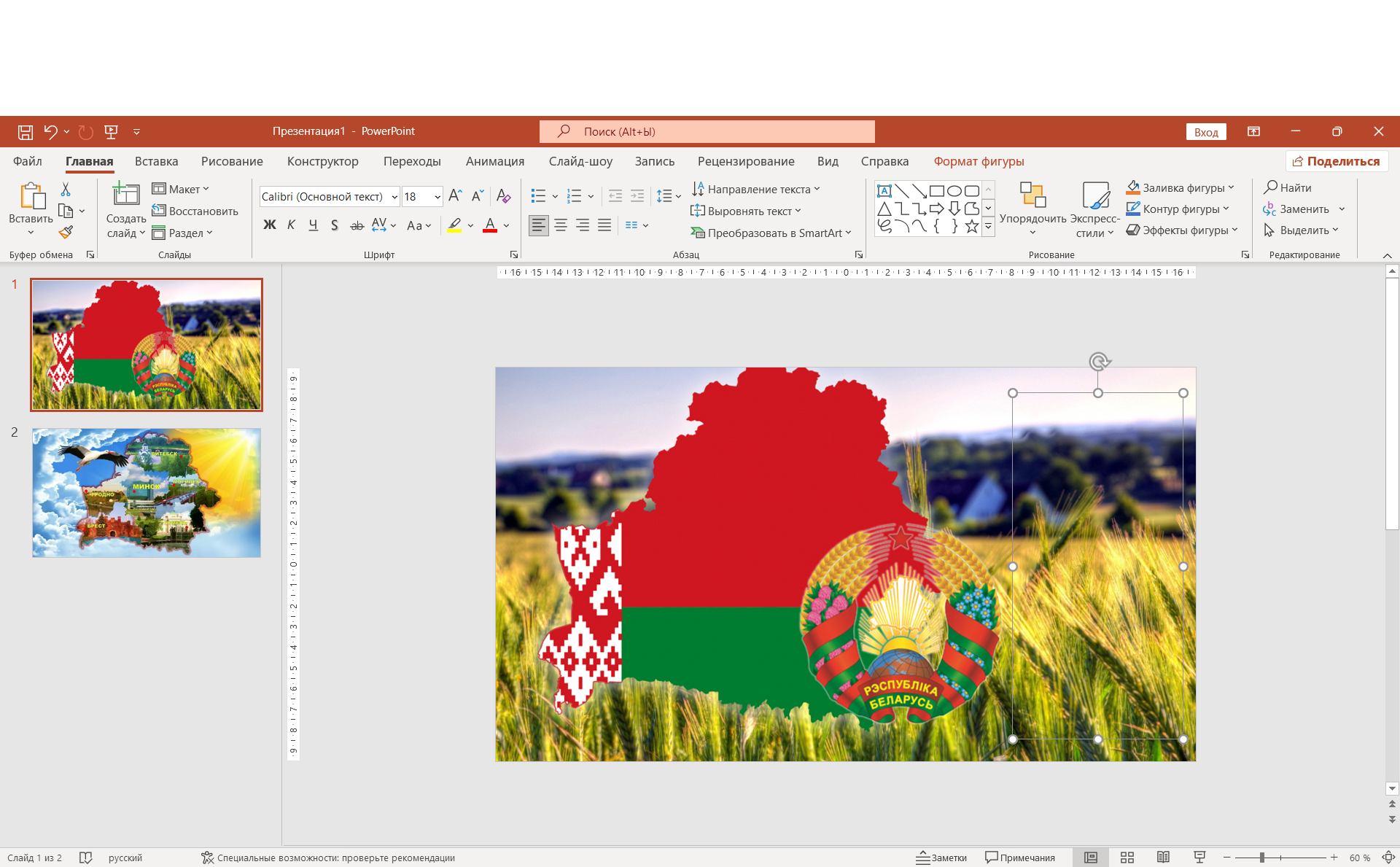Open Эффекты фигуры dropdown
Image resolution: width=1400 pixels, height=867 pixels.
coord(1182,230)
